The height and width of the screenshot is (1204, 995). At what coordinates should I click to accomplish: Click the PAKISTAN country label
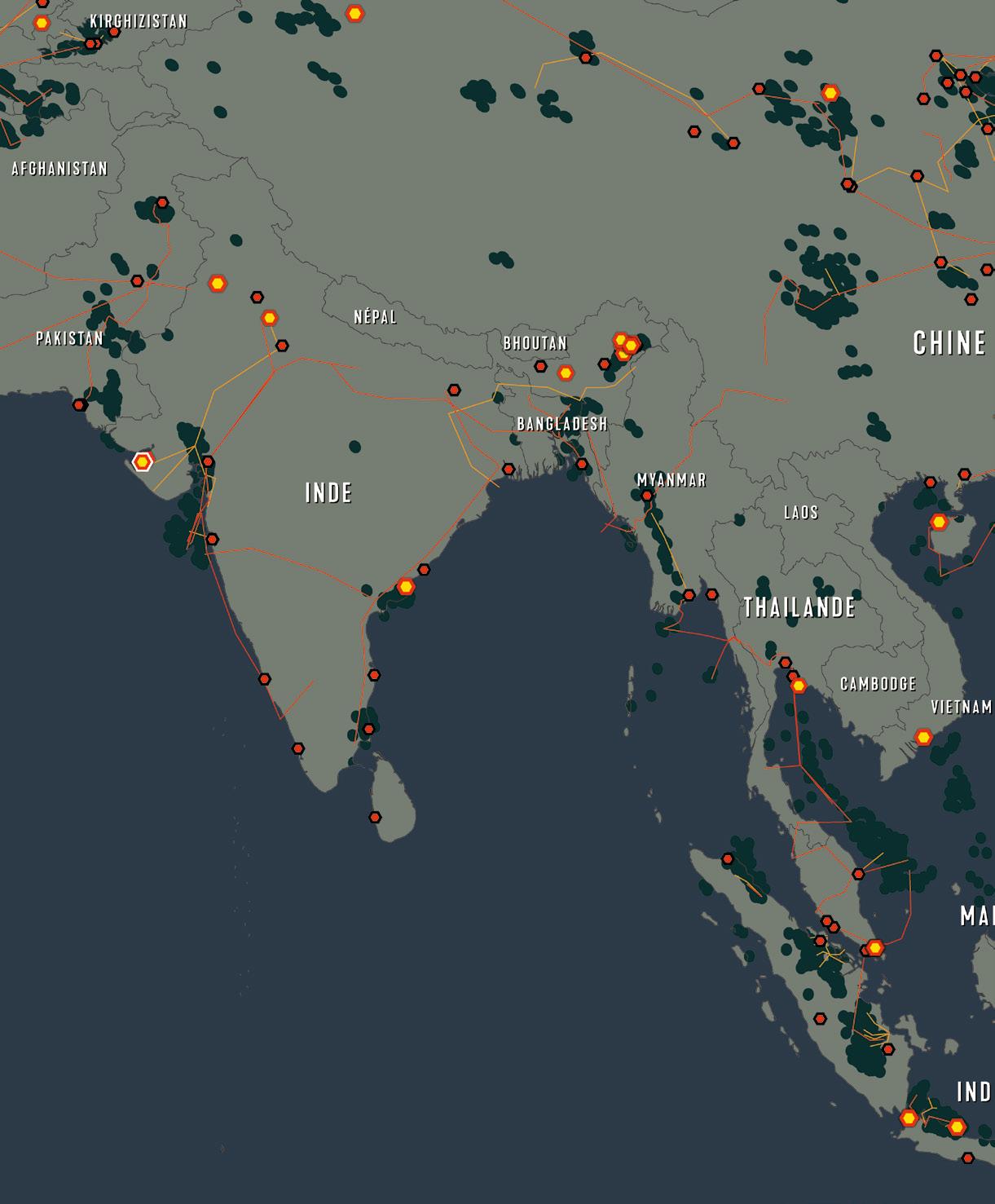70,338
